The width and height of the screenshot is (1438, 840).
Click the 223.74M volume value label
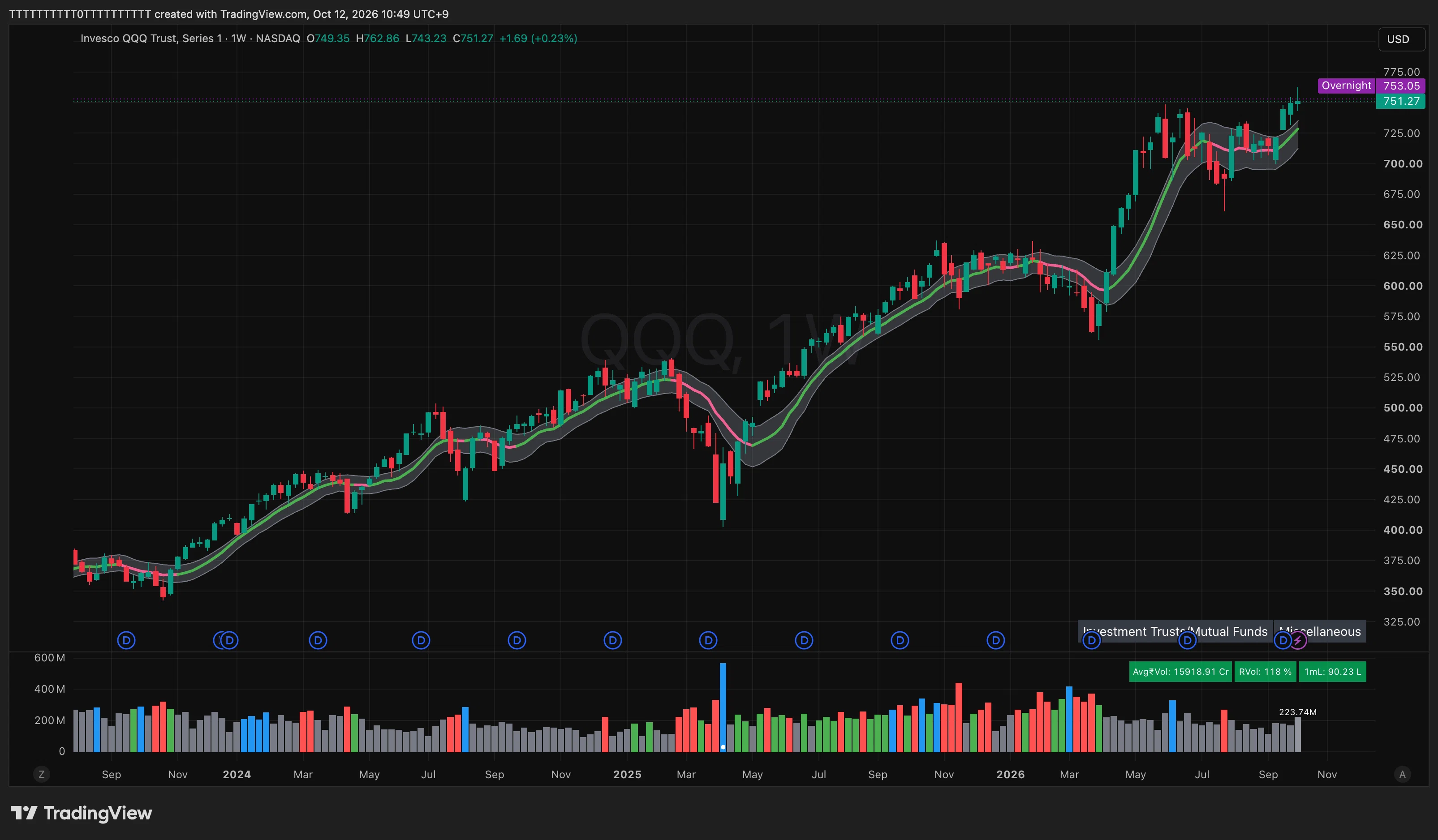click(1298, 712)
